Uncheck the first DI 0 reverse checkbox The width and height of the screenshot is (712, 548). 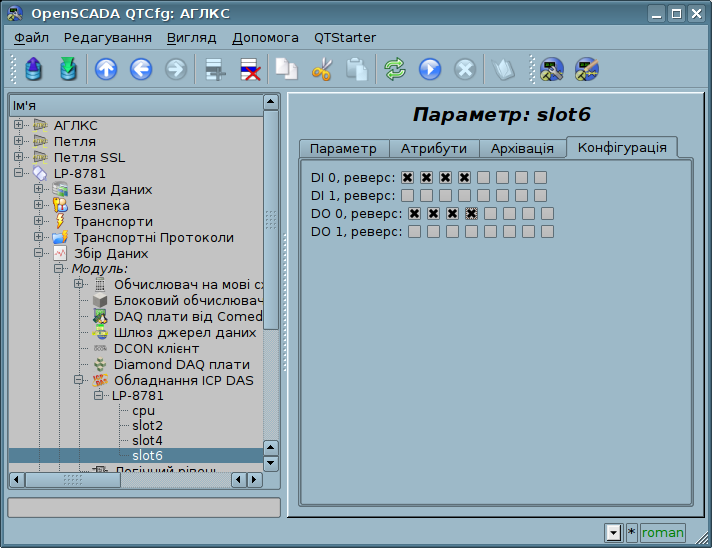(408, 178)
